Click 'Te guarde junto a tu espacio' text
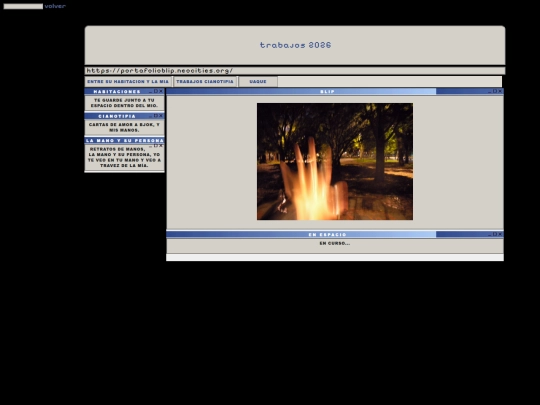Image resolution: width=540 pixels, height=405 pixels. click(124, 103)
